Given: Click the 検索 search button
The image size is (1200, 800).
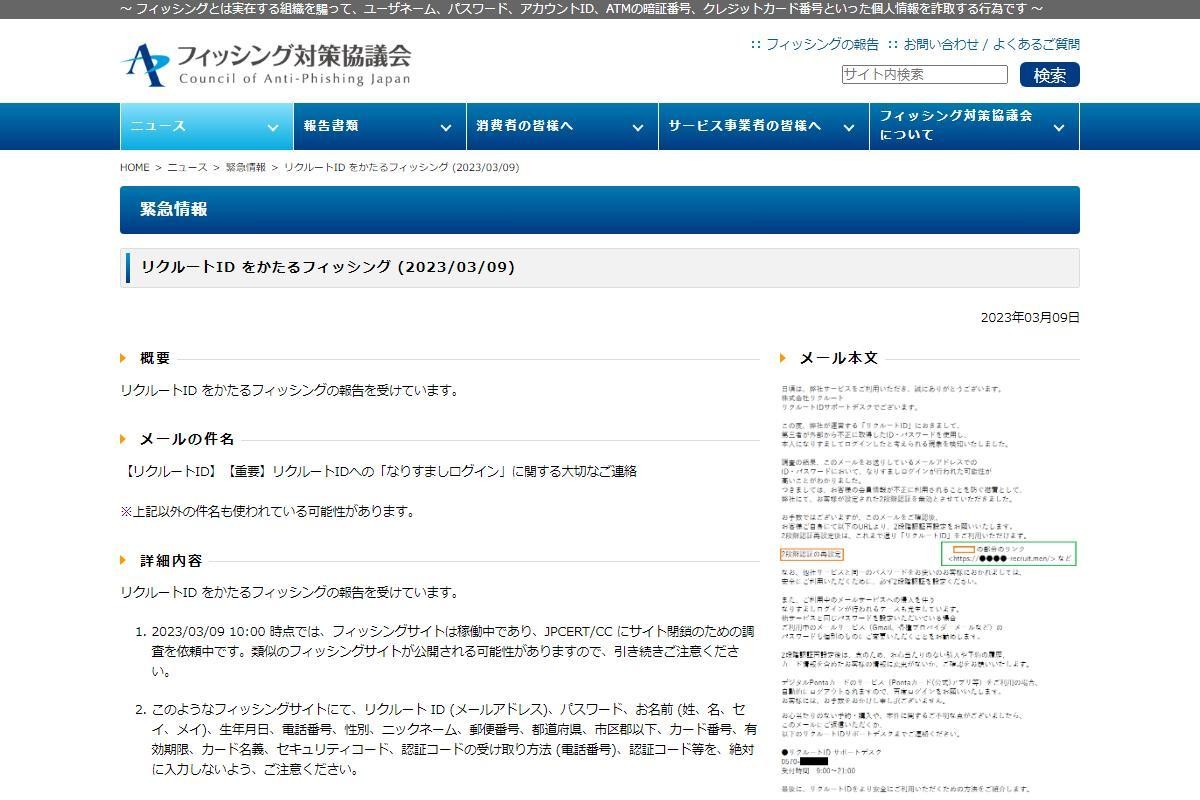Looking at the screenshot, I should [x=1050, y=75].
